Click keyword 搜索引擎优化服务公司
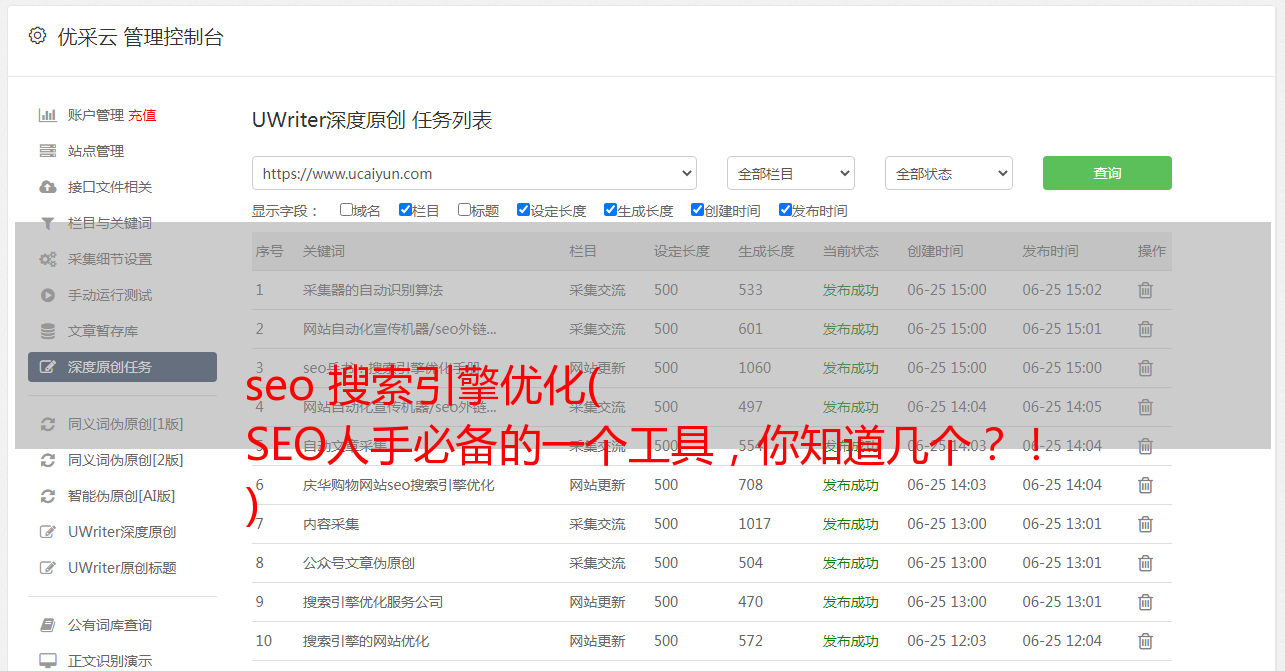Viewport: 1285px width, 671px height. (373, 602)
